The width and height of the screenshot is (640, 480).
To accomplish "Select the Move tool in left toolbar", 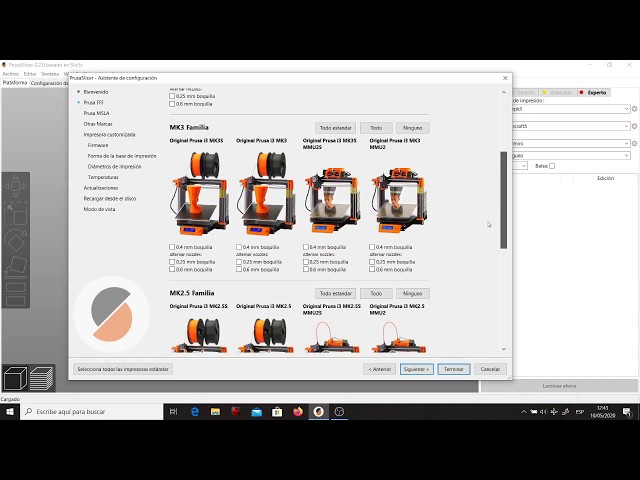I will coord(16,186).
